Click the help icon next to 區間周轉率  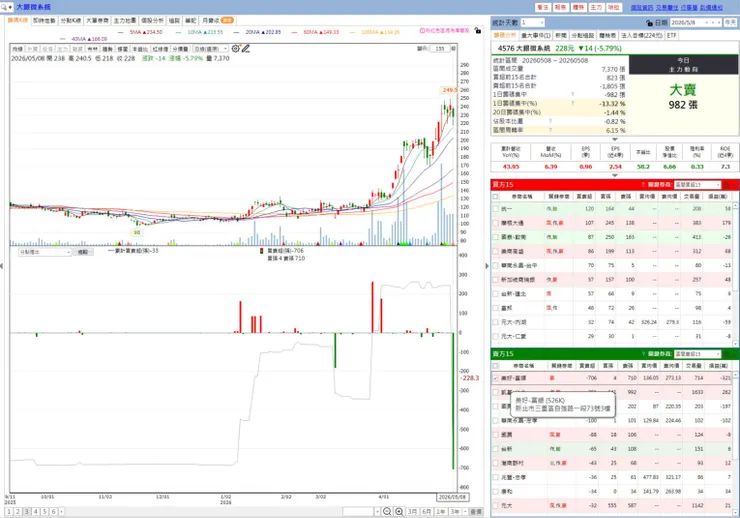click(550, 130)
